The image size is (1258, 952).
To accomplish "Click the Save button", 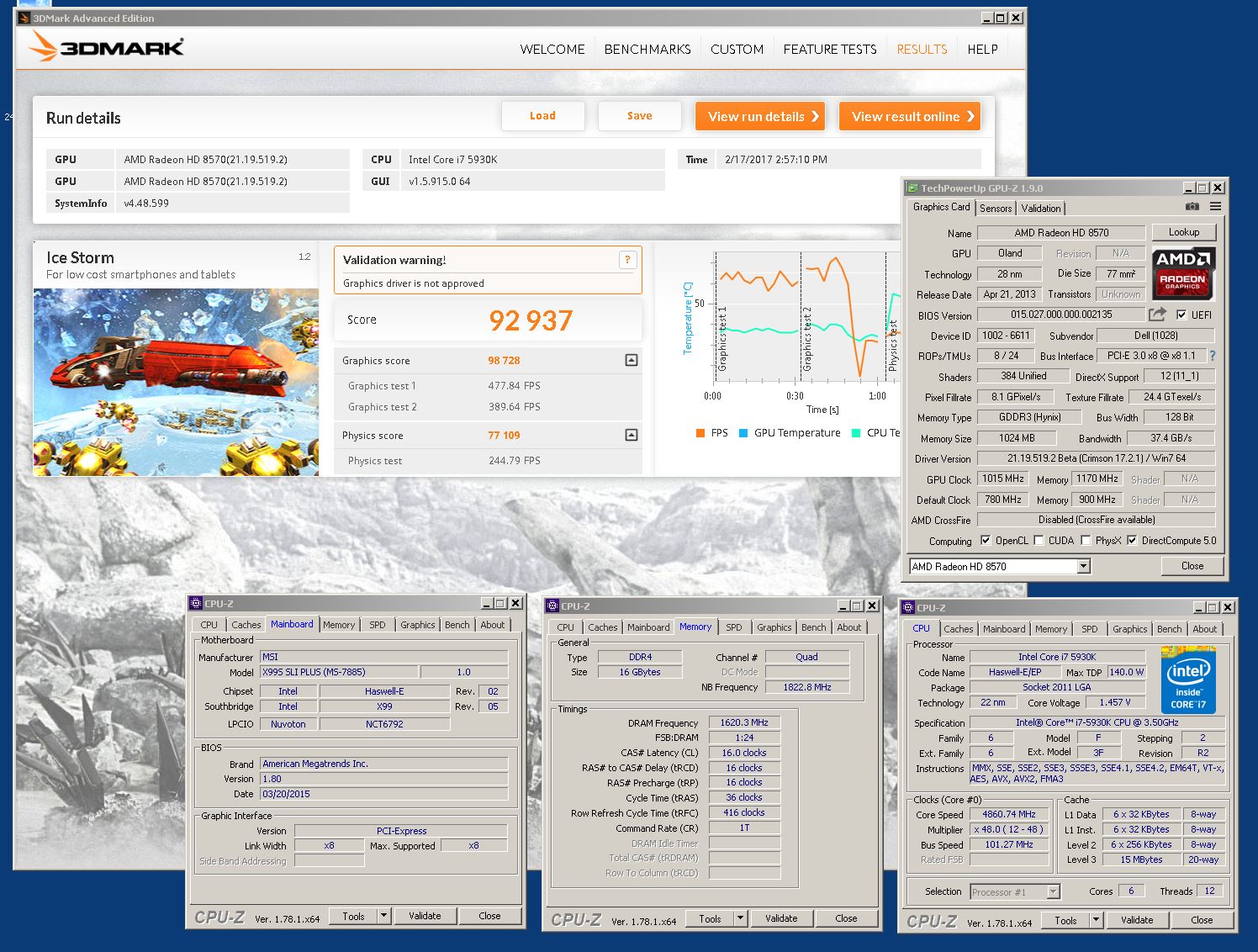I will tap(639, 116).
